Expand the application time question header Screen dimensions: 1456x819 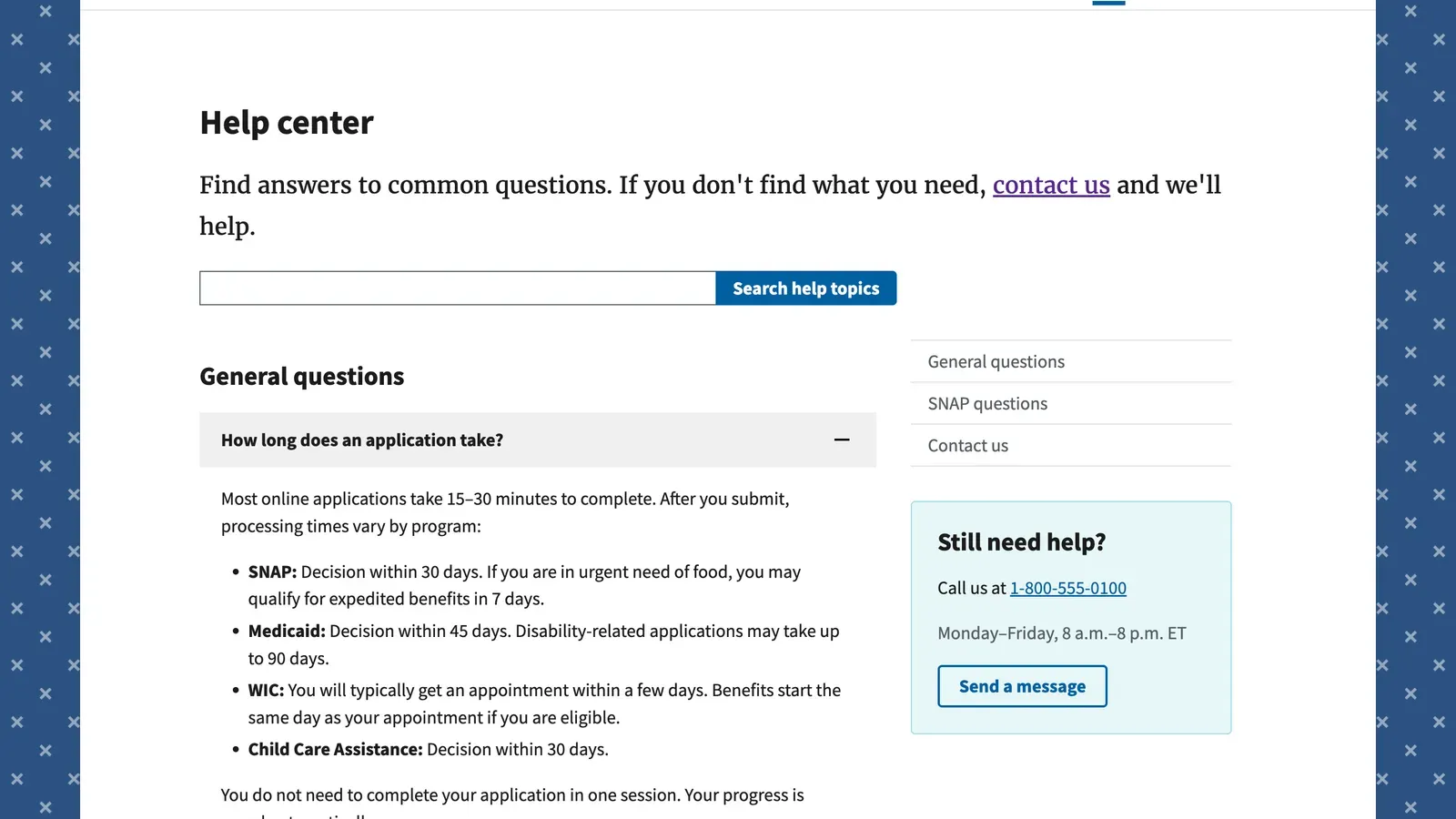point(361,440)
